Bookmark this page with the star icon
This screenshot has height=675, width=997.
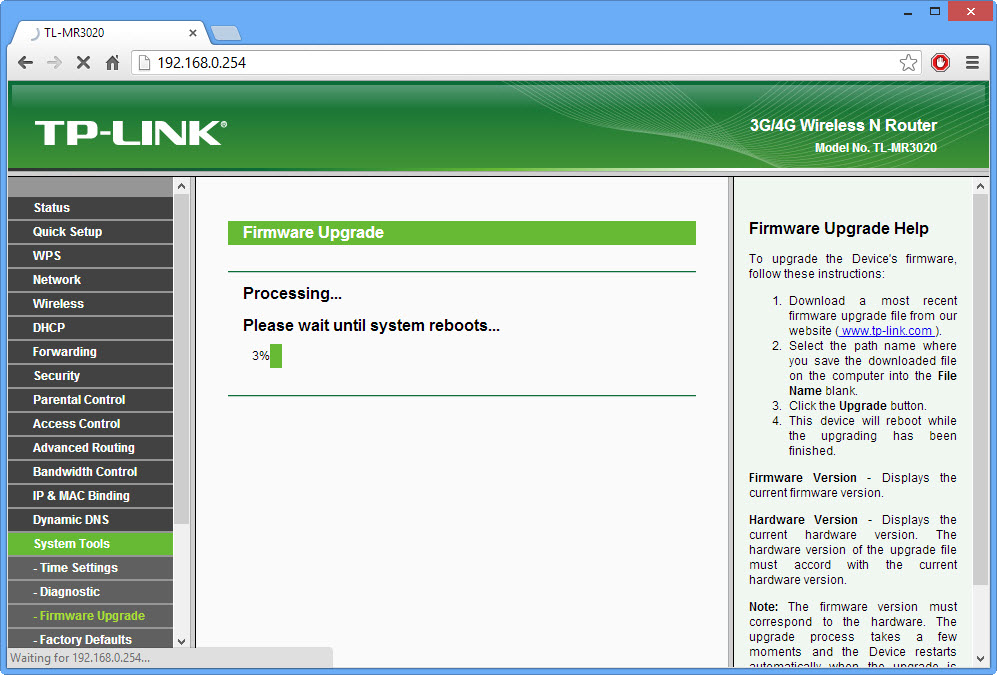(908, 62)
